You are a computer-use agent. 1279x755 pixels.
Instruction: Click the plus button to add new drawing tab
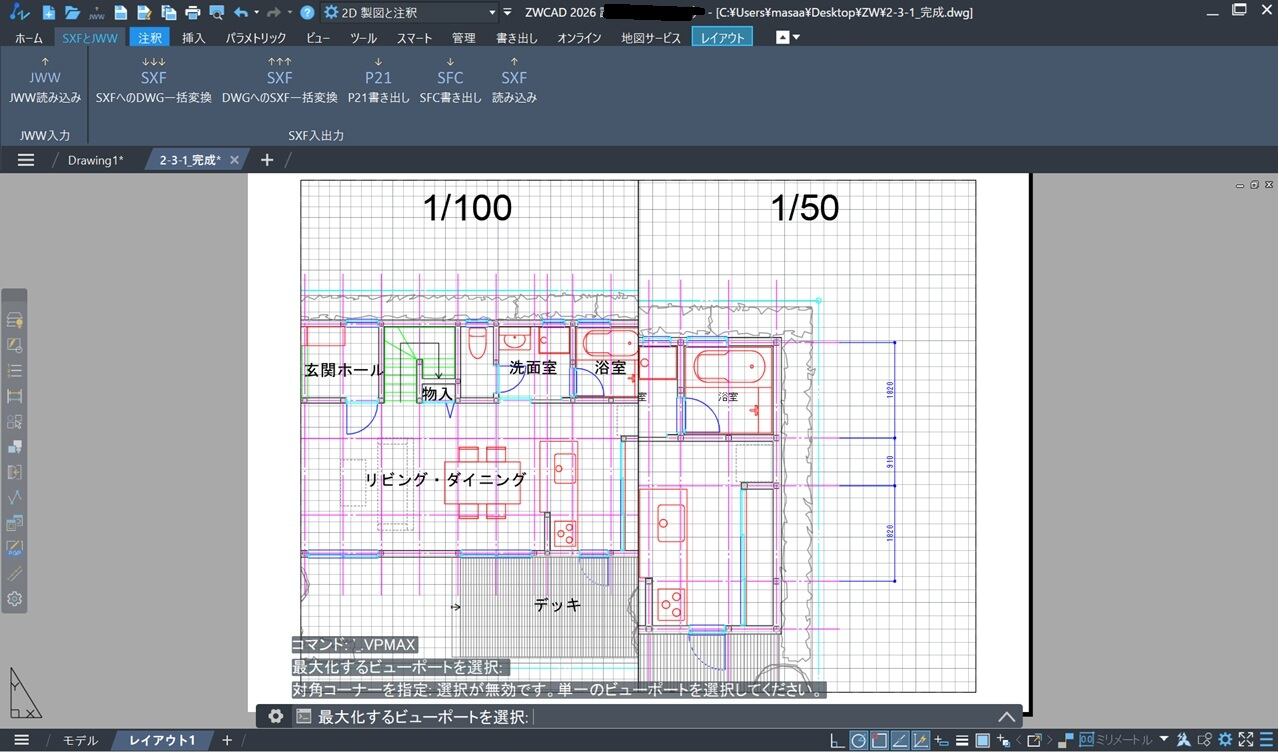(x=267, y=160)
